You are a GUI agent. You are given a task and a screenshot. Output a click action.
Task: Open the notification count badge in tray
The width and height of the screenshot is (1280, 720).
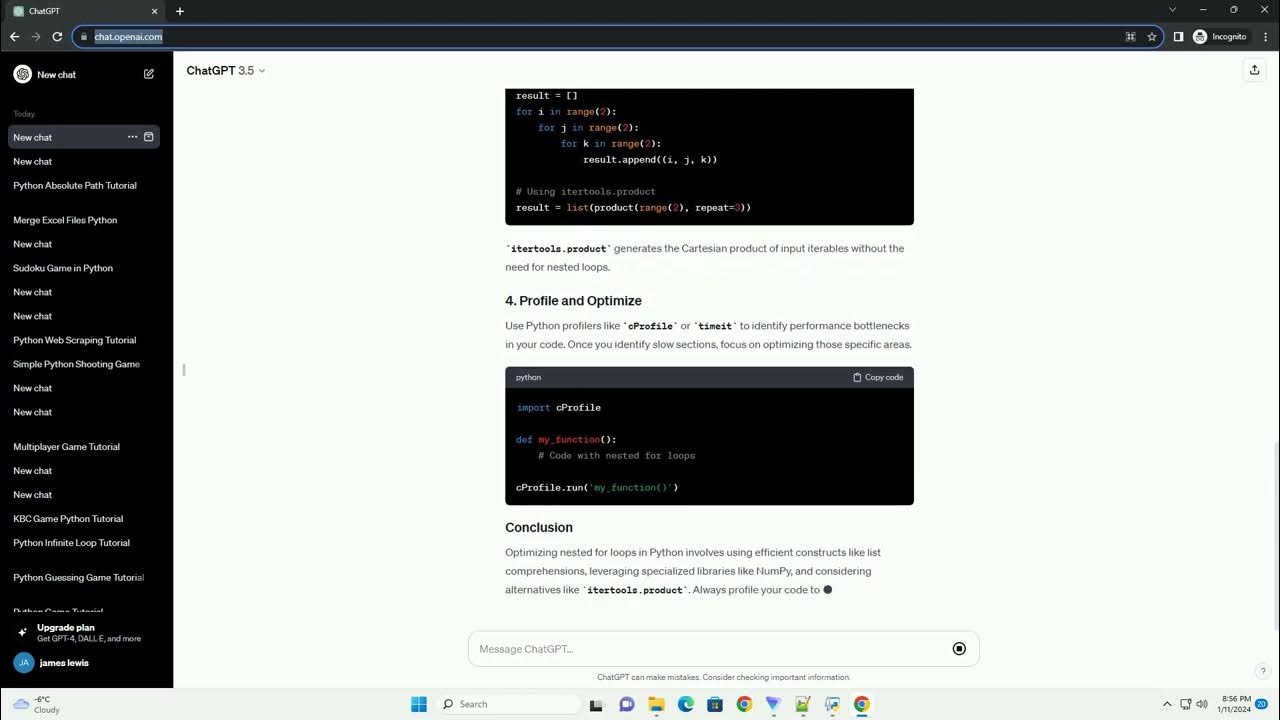[1262, 704]
